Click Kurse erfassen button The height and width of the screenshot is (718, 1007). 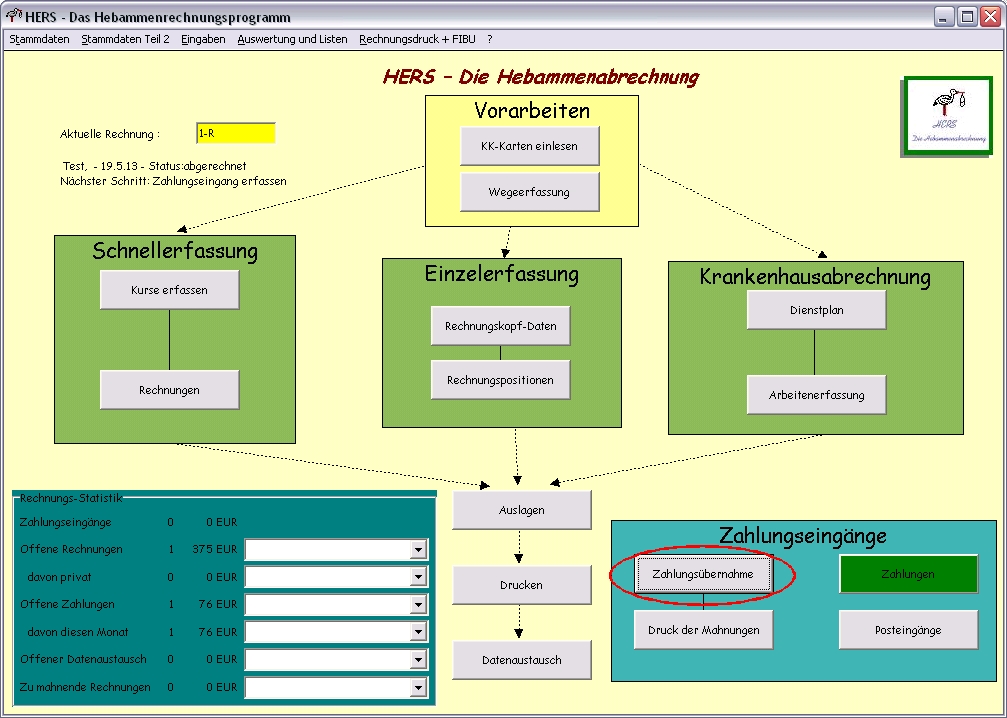170,290
